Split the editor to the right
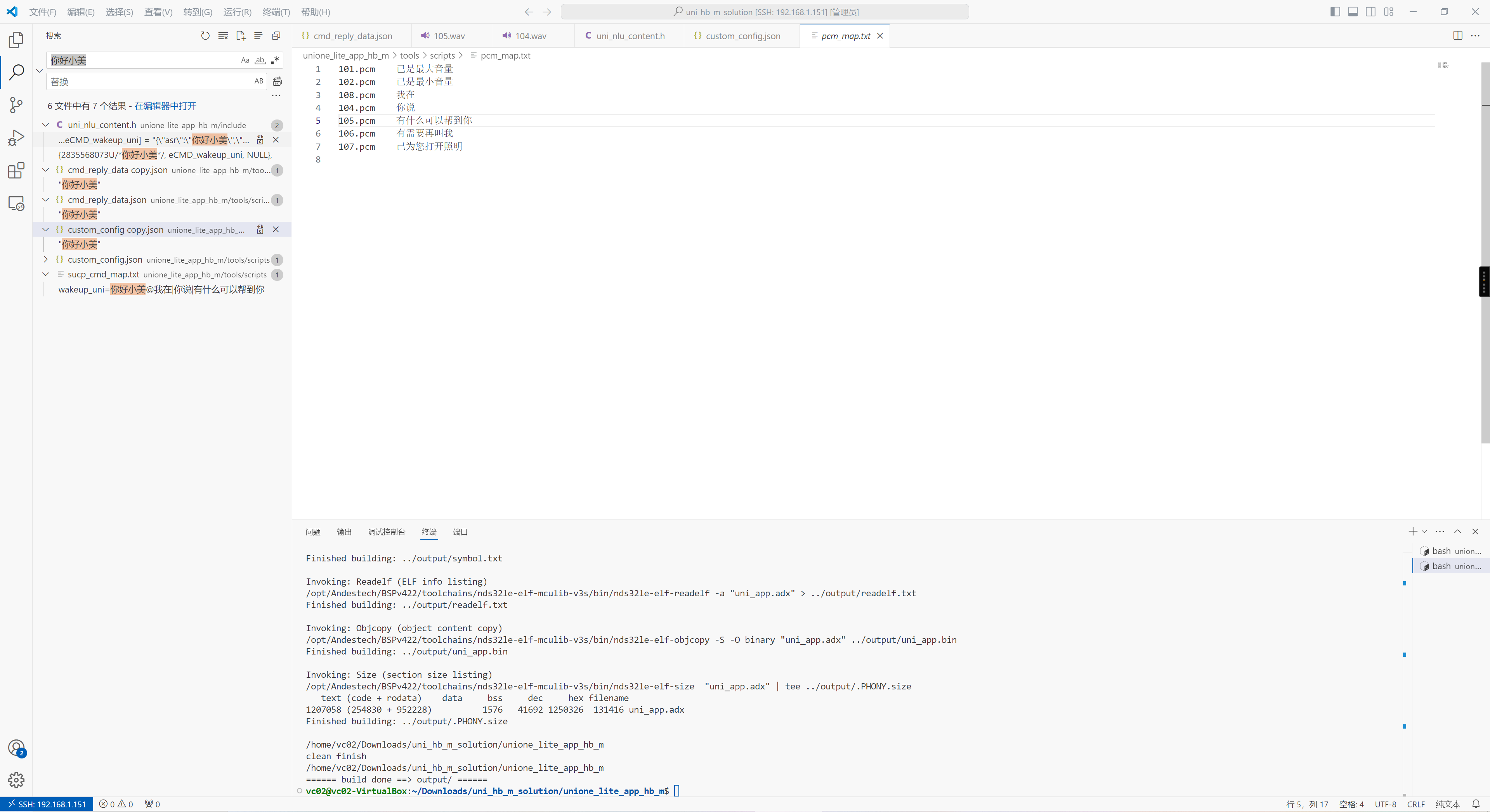The height and width of the screenshot is (812, 1490). pyautogui.click(x=1458, y=36)
